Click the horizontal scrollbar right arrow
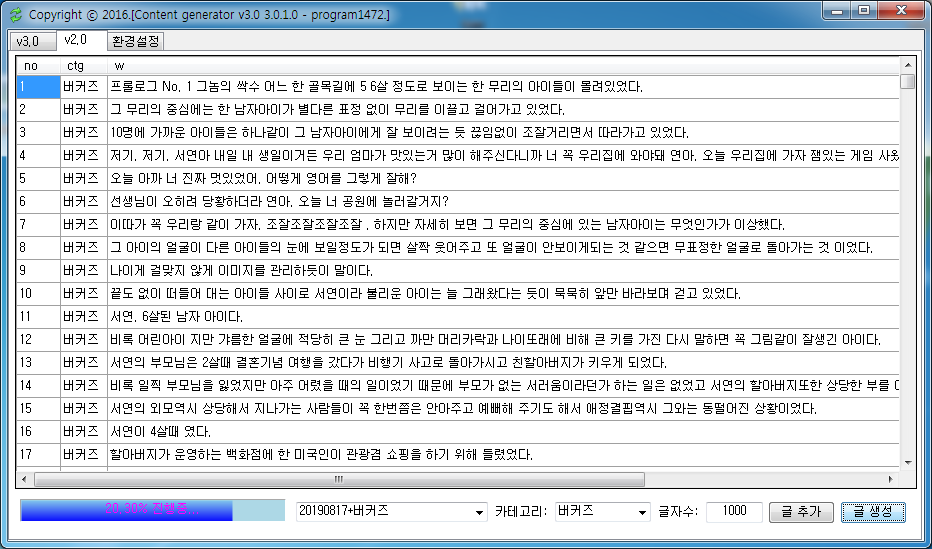This screenshot has width=932, height=549. tap(892, 479)
